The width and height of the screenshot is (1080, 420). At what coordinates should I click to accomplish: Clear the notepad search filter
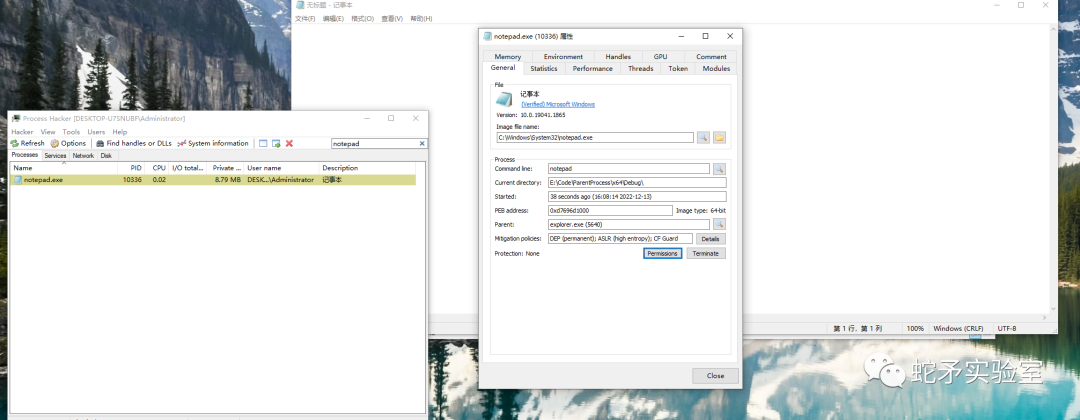422,143
